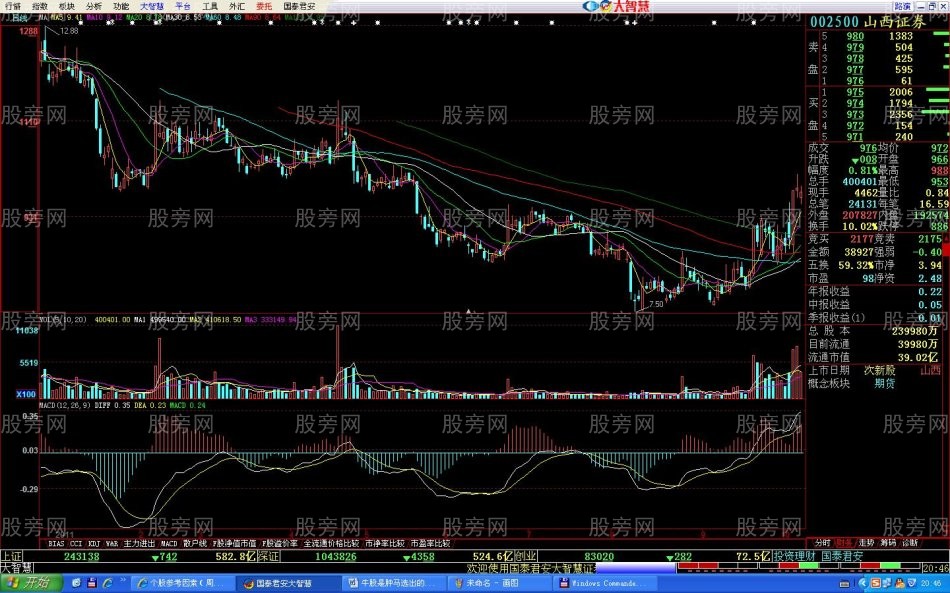The height and width of the screenshot is (593, 950).
Task: Click the 002500 stock code
Action: click(x=834, y=22)
